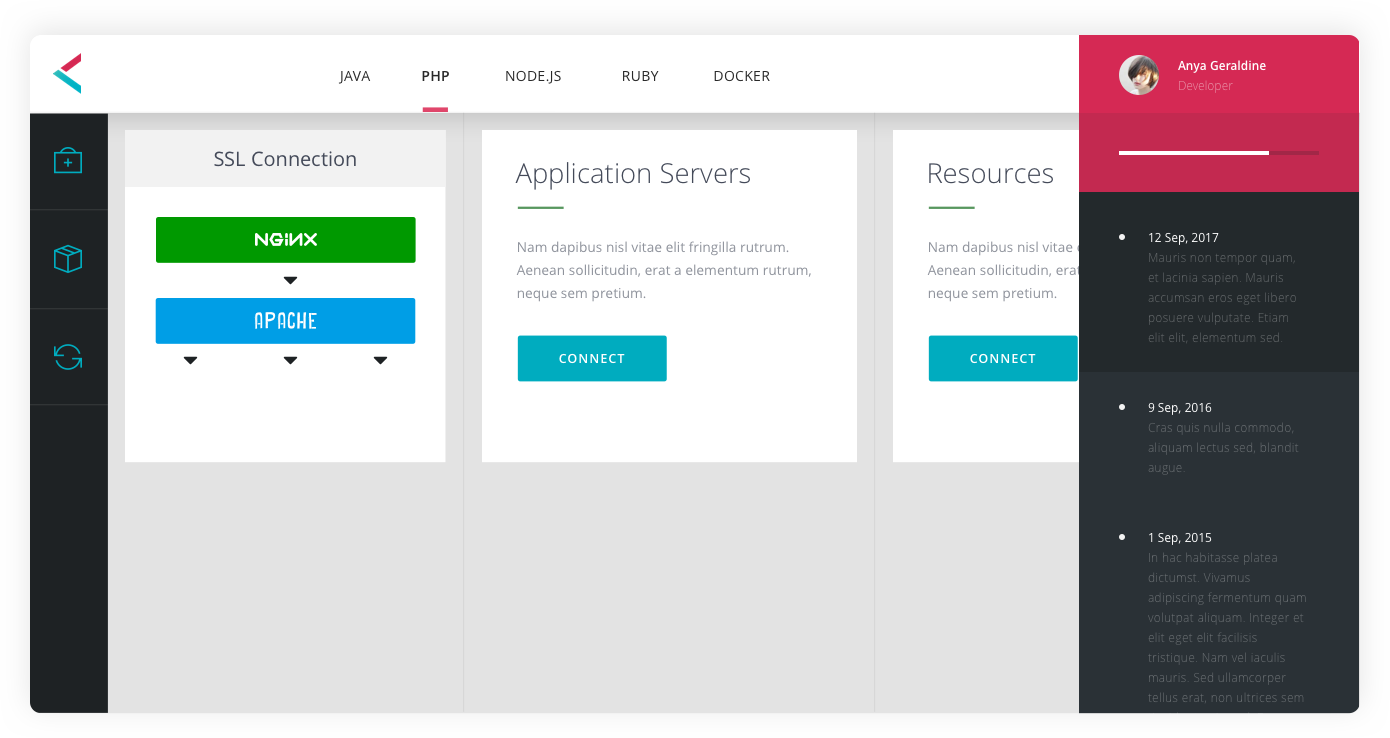Select the 9 Sep, 2016 timeline entry
The height and width of the screenshot is (738, 1390).
[x=1180, y=408]
